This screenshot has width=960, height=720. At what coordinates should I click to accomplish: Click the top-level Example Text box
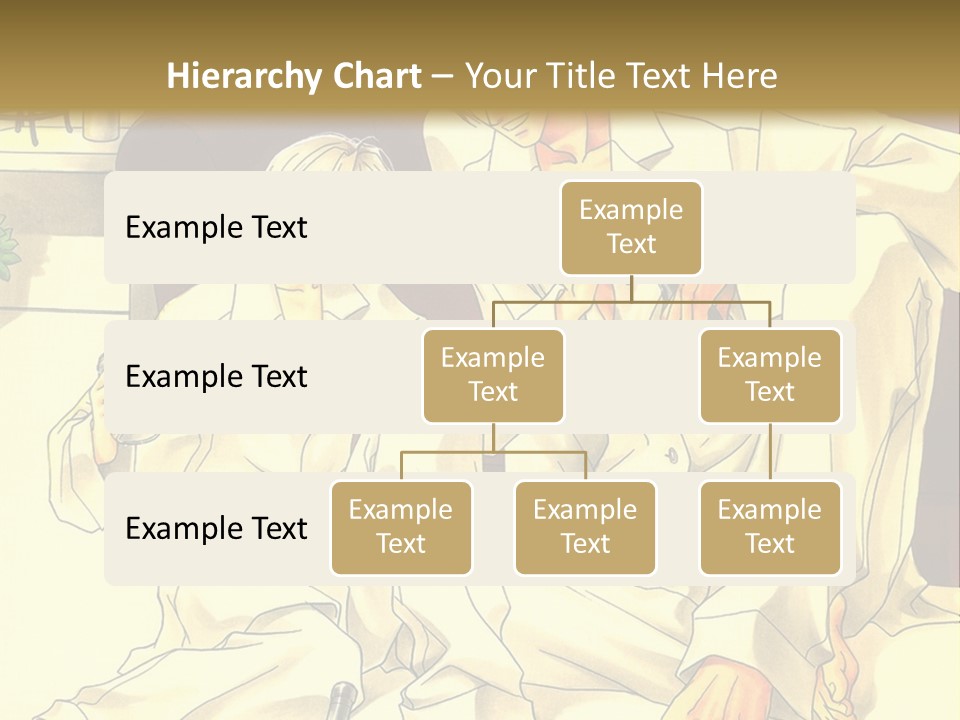pos(631,227)
